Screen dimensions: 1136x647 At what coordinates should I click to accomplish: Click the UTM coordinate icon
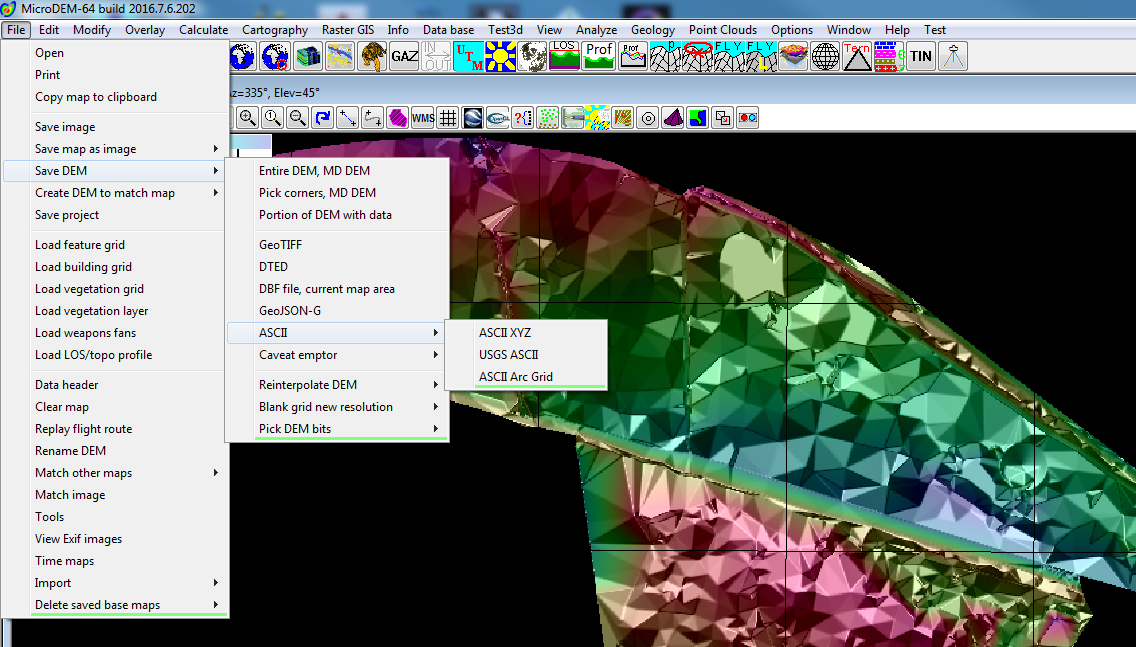coord(469,57)
